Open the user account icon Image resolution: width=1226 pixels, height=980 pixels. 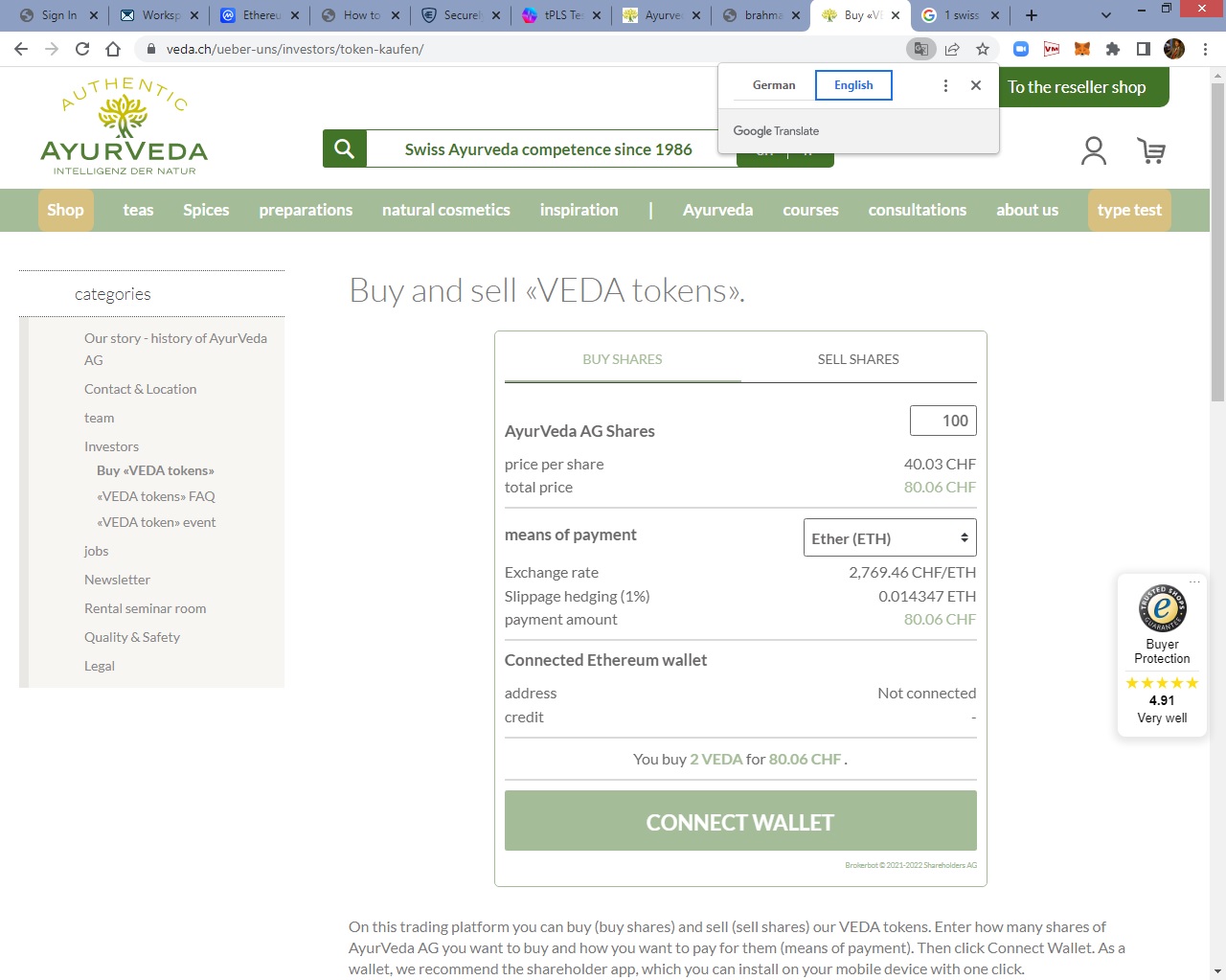(1094, 150)
